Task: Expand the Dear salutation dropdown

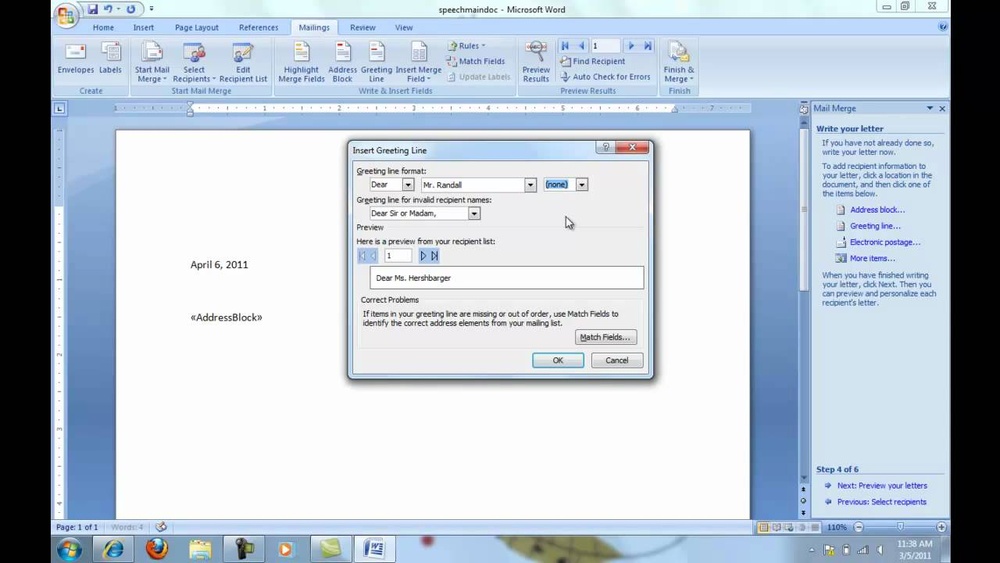Action: click(408, 185)
